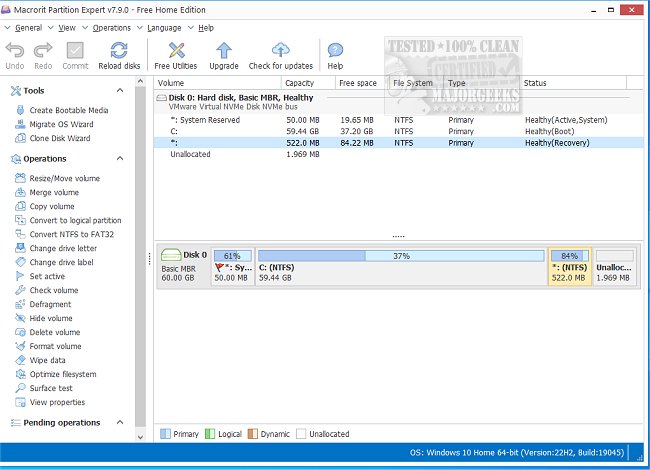
Task: Click Format volume in the sidebar
Action: point(55,346)
